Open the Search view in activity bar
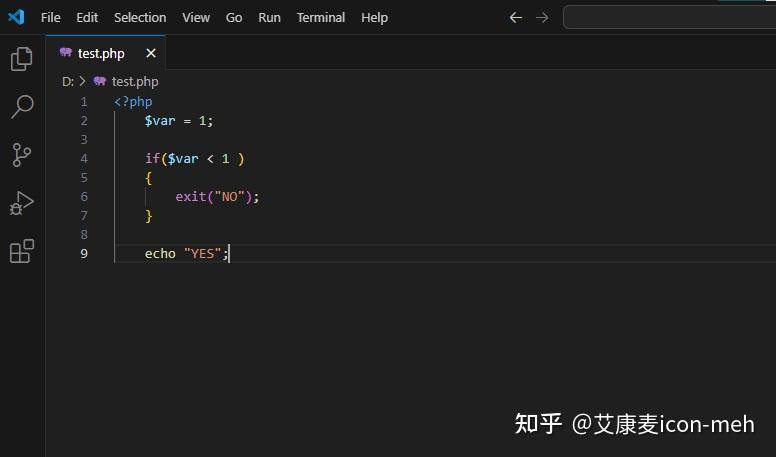776x457 pixels. point(22,106)
